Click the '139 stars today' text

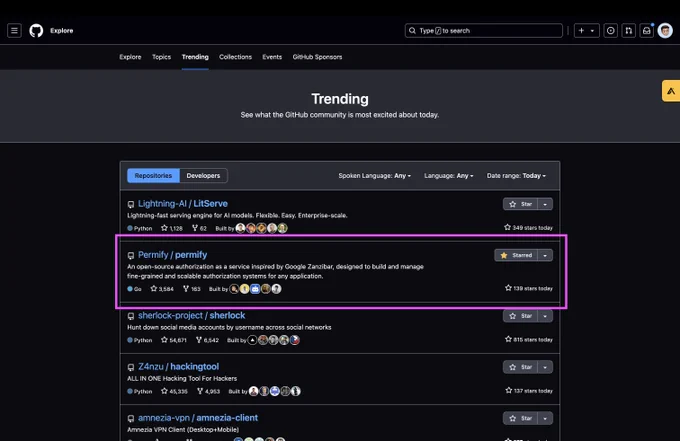pyautogui.click(x=529, y=288)
